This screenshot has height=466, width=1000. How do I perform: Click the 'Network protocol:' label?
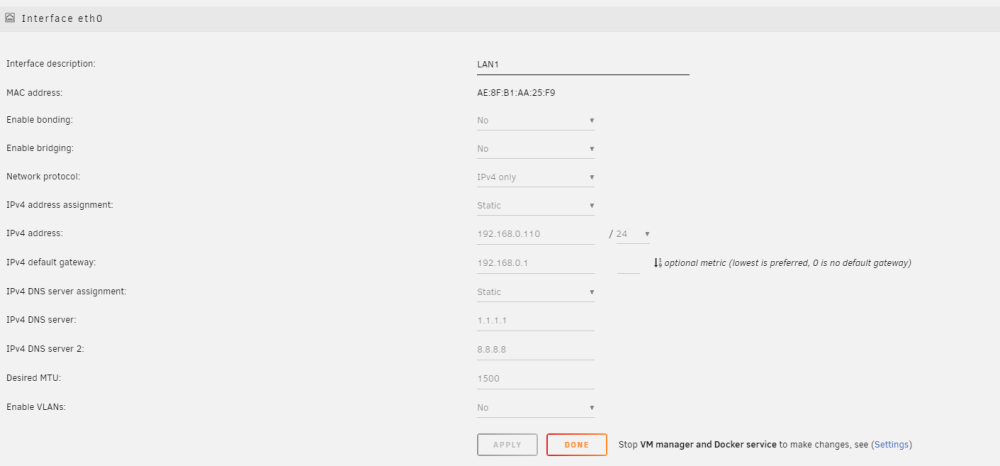click(43, 177)
